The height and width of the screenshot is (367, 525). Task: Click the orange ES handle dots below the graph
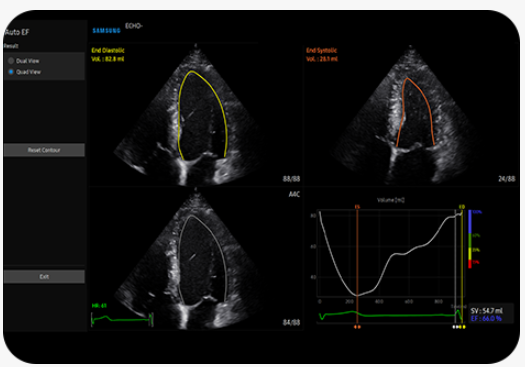pos(357,327)
